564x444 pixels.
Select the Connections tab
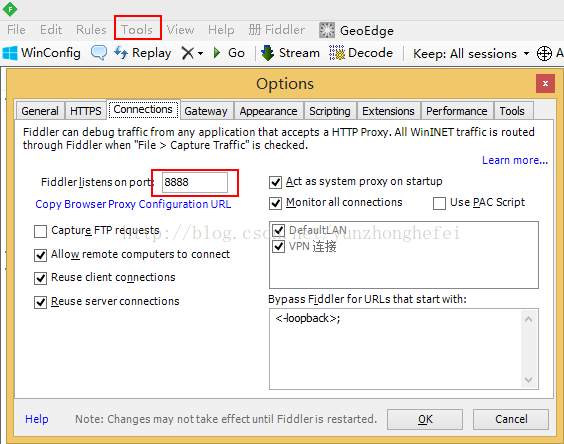pos(143,109)
